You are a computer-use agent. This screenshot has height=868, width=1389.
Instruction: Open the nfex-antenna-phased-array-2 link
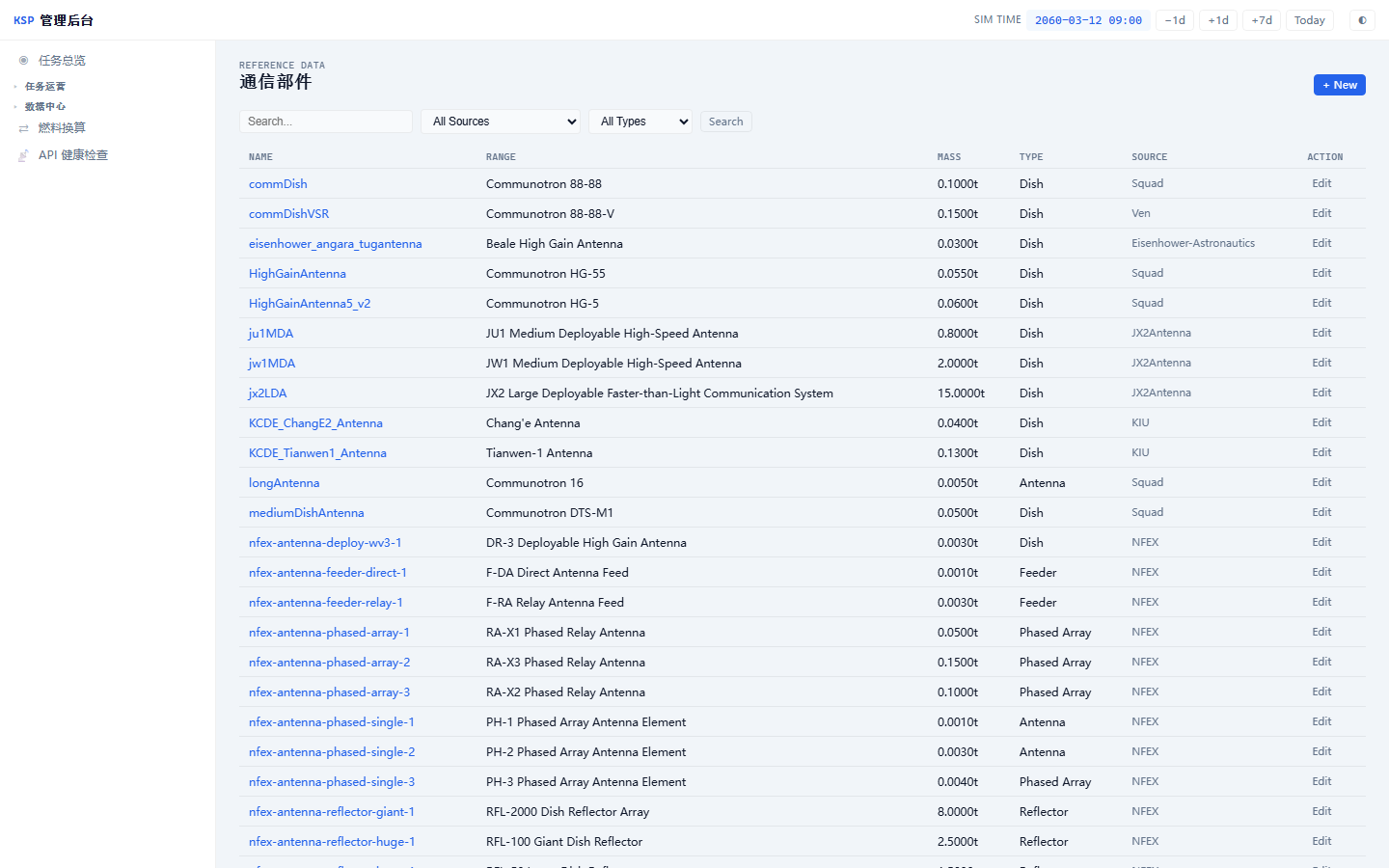click(329, 662)
